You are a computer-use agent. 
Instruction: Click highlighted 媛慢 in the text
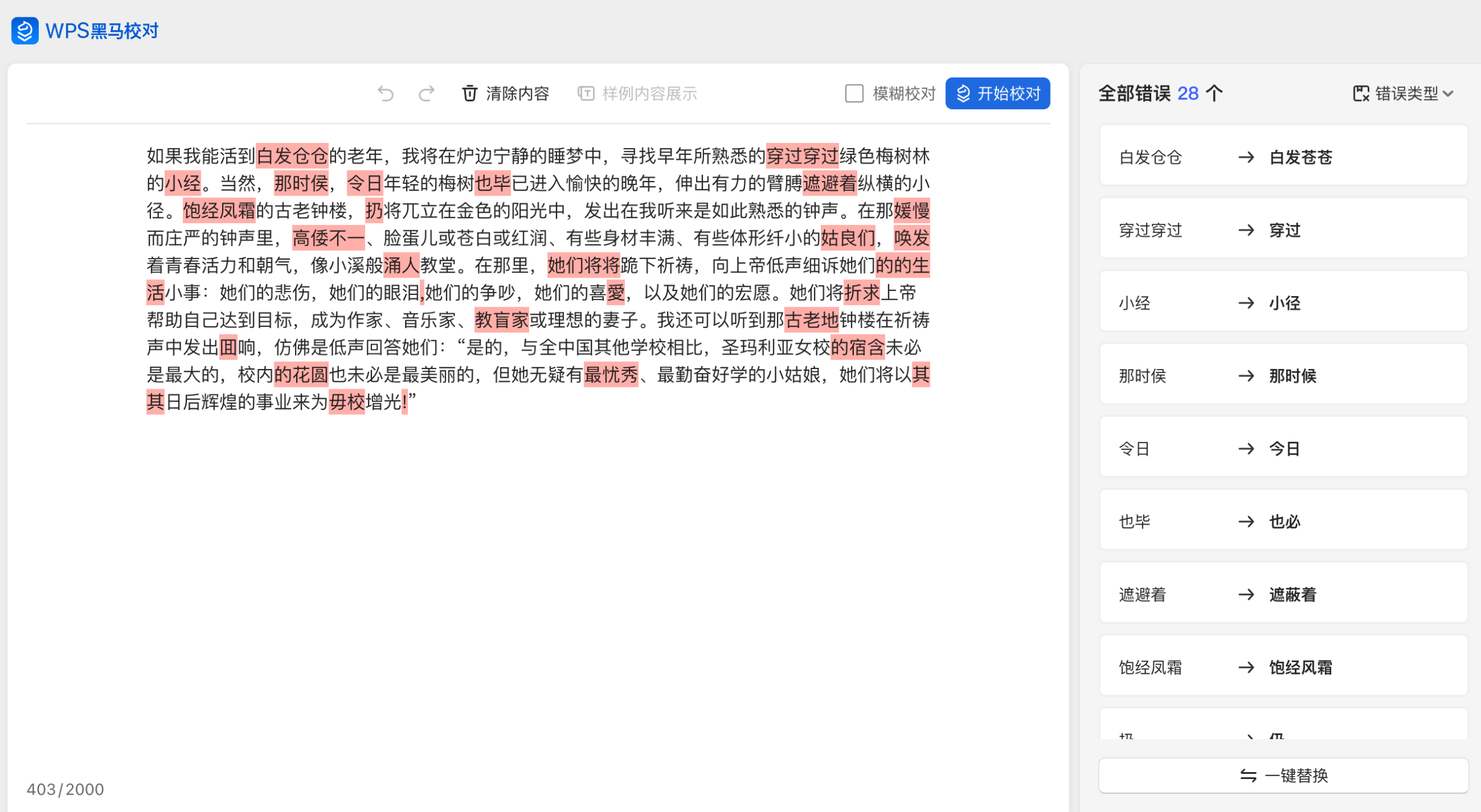click(912, 211)
